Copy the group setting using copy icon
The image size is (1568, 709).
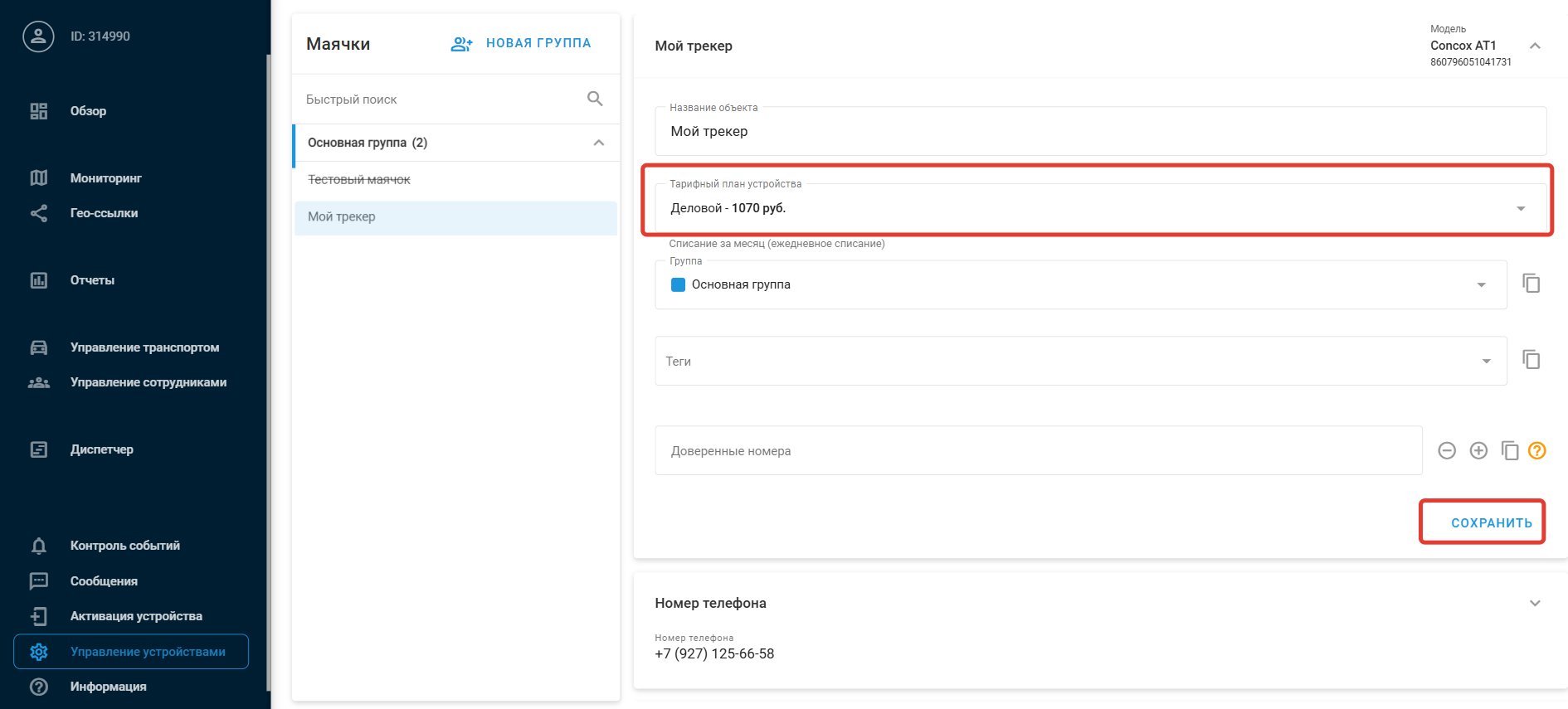pos(1531,284)
